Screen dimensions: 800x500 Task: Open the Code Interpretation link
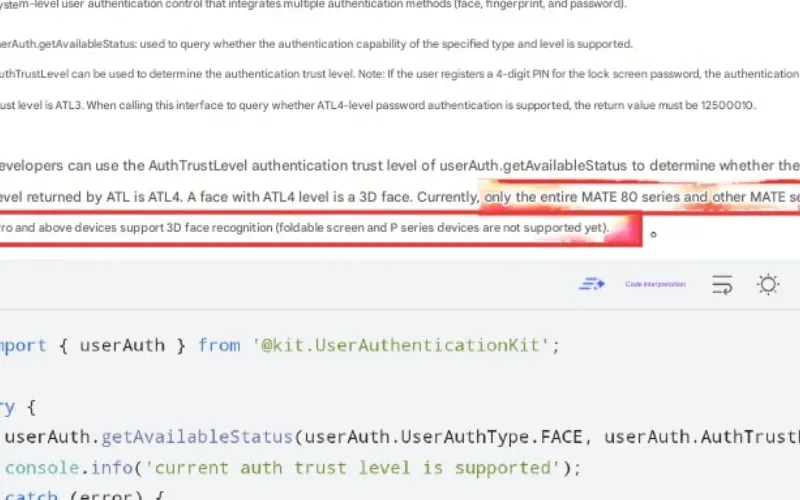click(655, 285)
